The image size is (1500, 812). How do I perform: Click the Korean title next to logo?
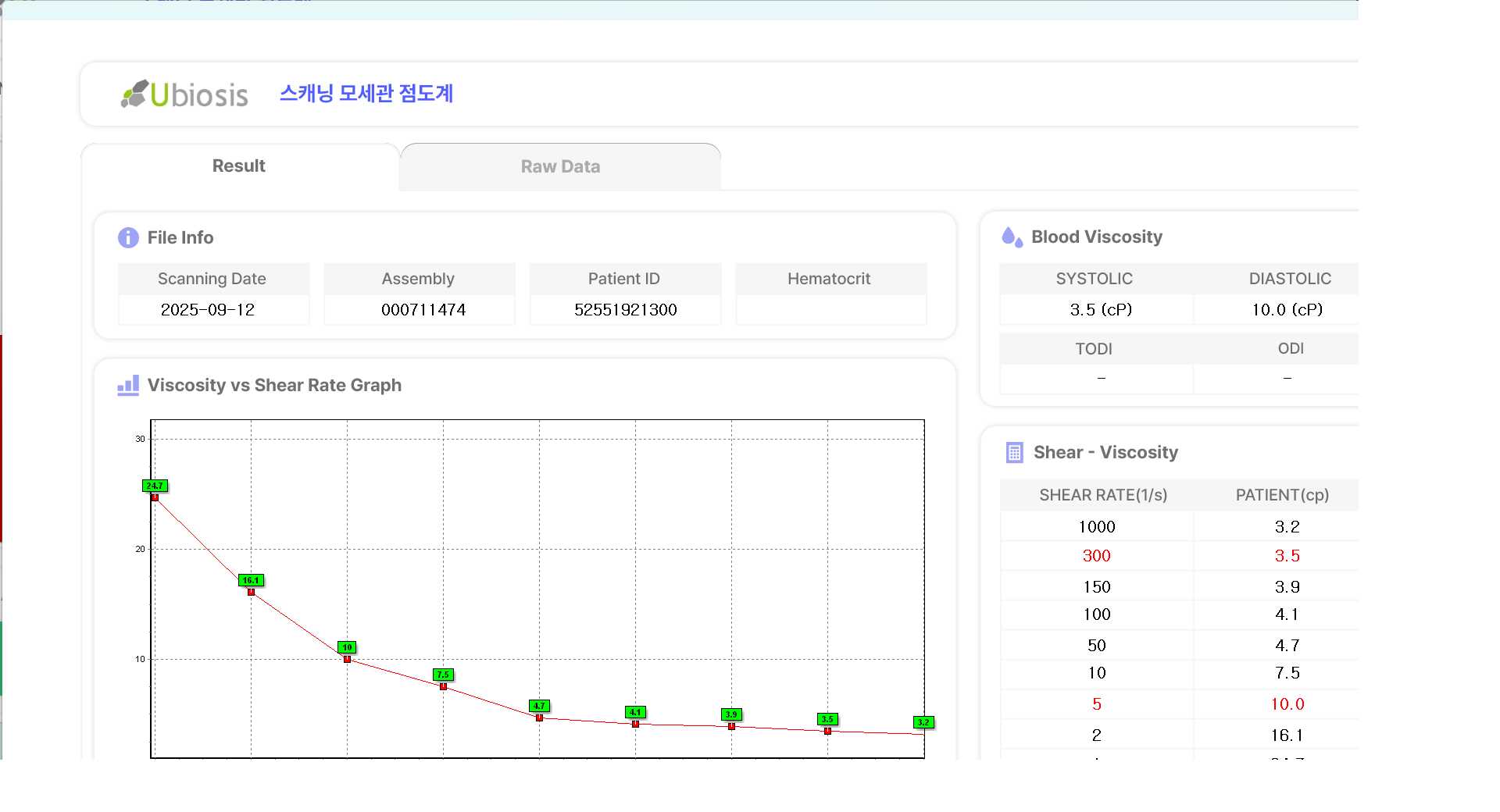point(366,94)
